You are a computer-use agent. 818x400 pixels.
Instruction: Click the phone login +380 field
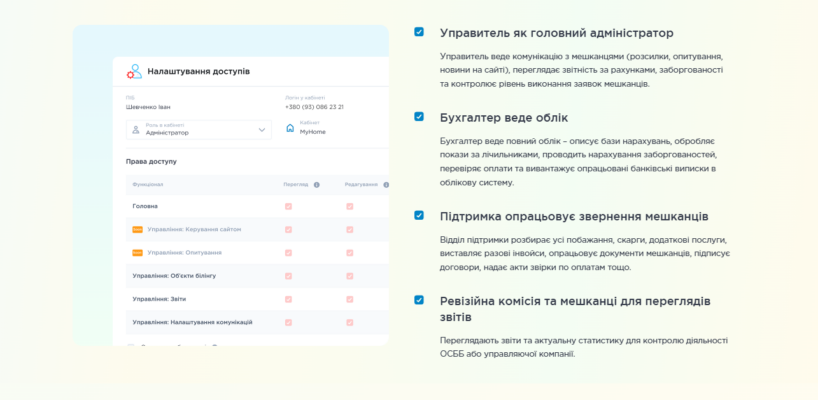[x=314, y=107]
